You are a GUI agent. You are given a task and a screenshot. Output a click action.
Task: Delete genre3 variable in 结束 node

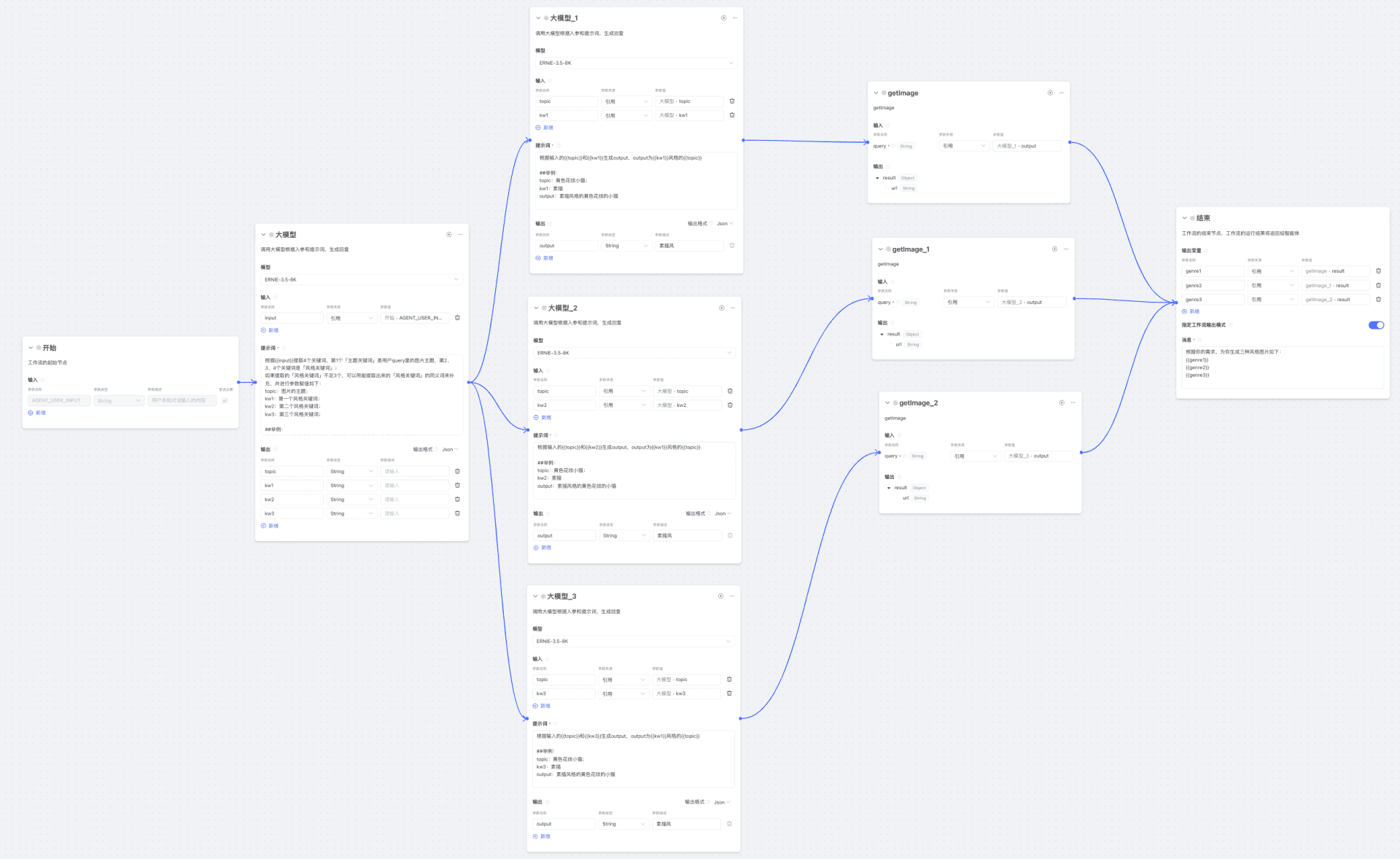click(x=1378, y=299)
